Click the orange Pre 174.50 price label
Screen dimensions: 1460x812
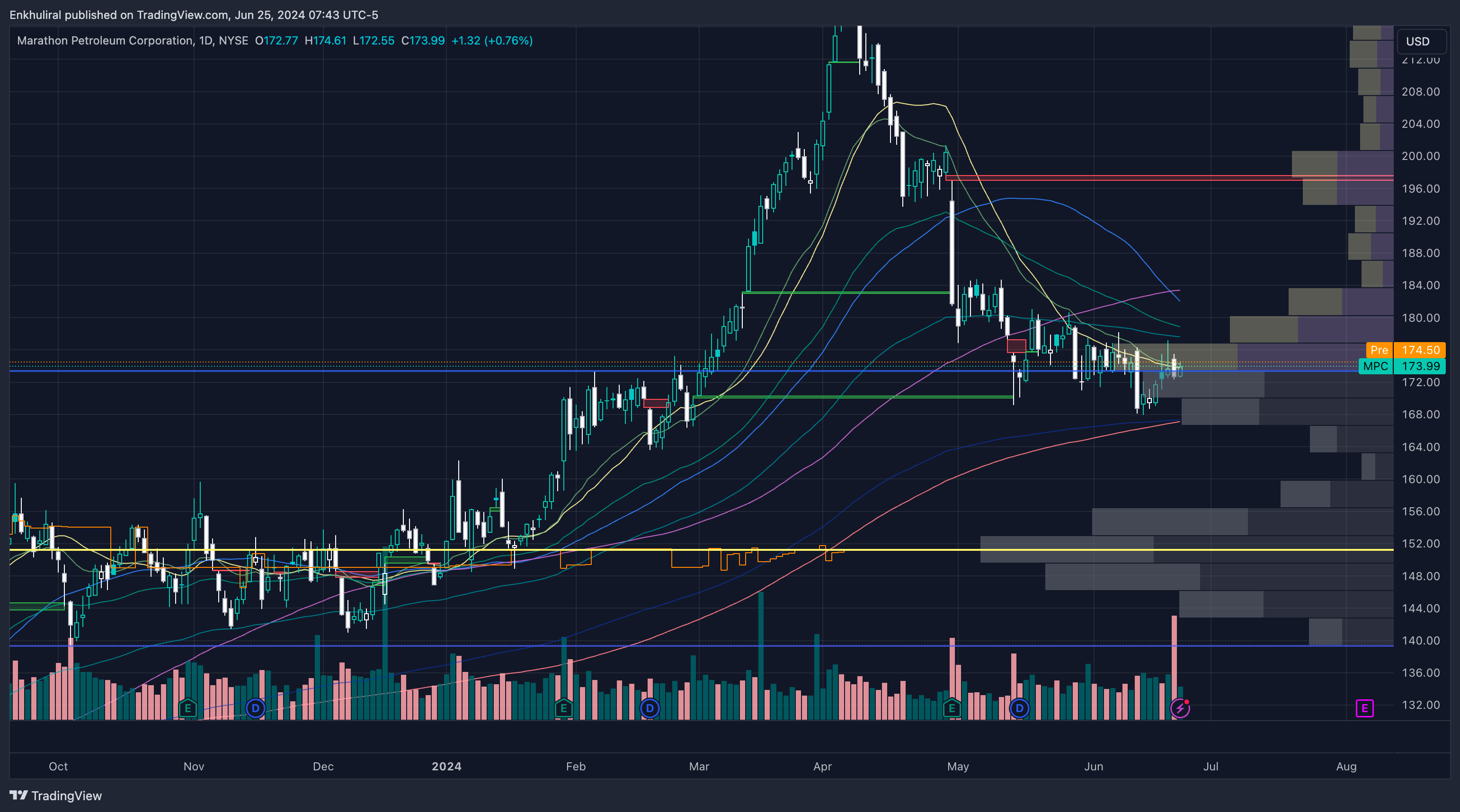tap(1406, 350)
